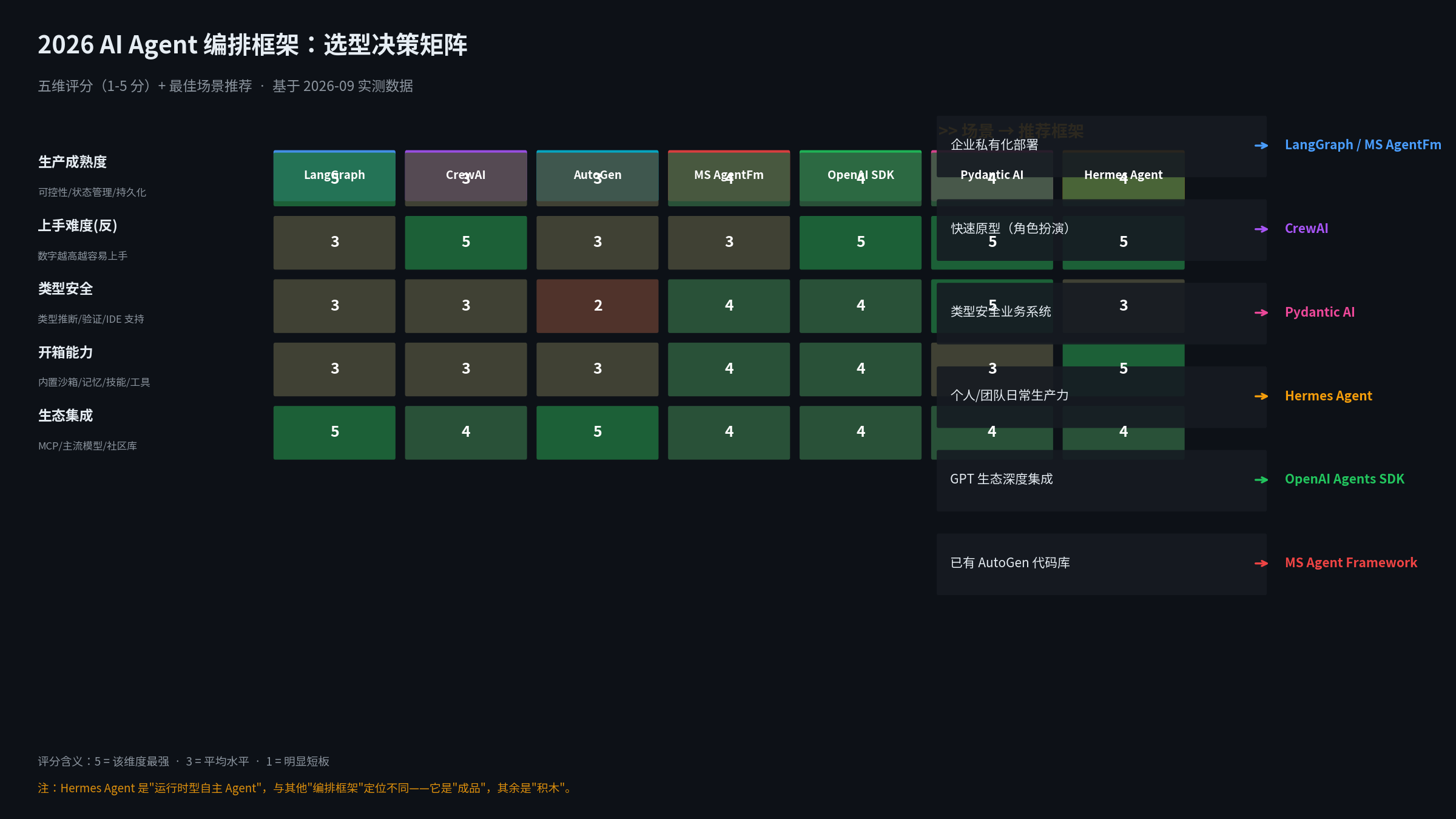Screen dimensions: 1456x819
Task: Click CrewAI's green 上手难度 score 5 cell
Action: (466, 243)
